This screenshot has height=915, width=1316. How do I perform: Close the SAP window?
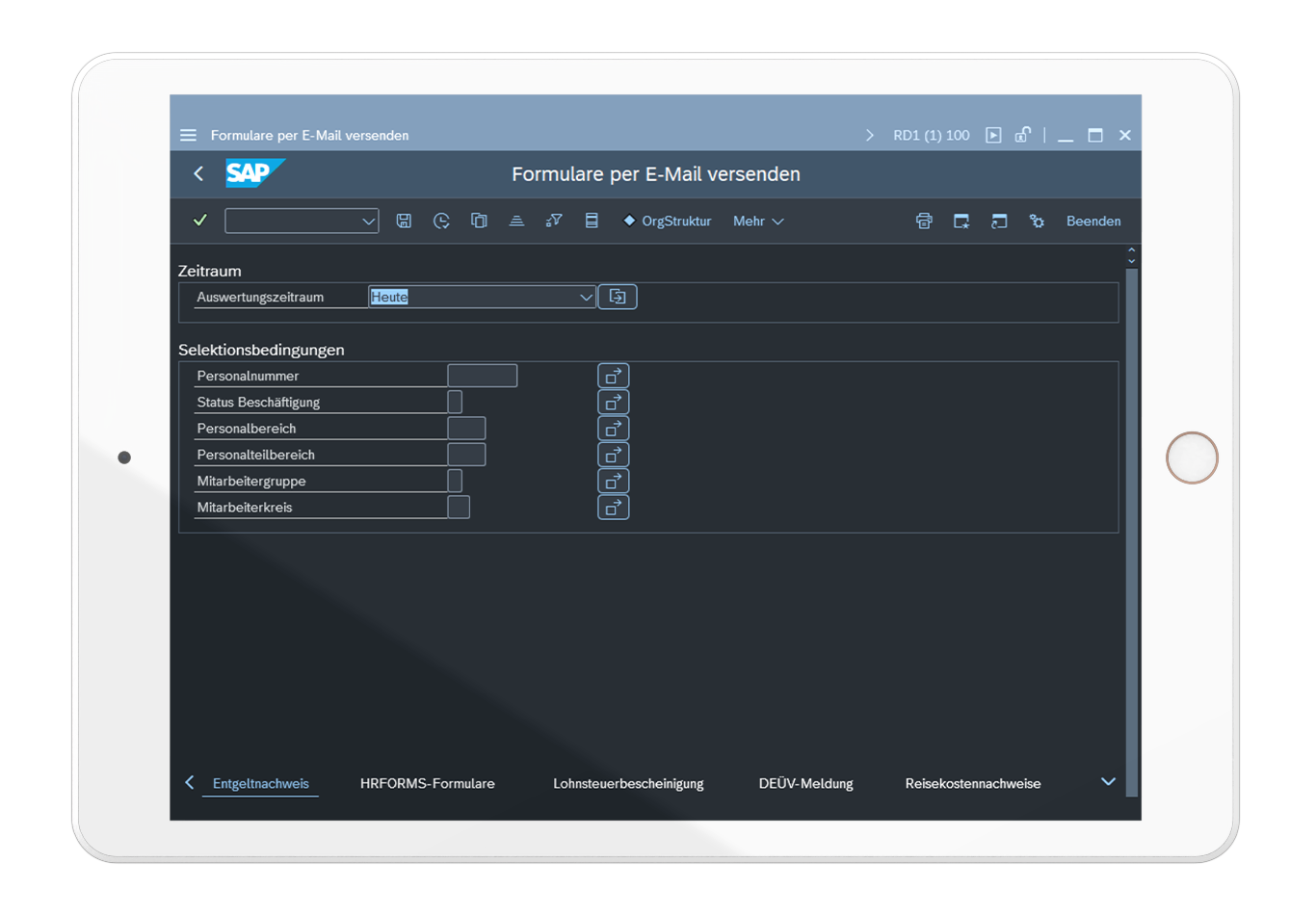tap(1124, 135)
